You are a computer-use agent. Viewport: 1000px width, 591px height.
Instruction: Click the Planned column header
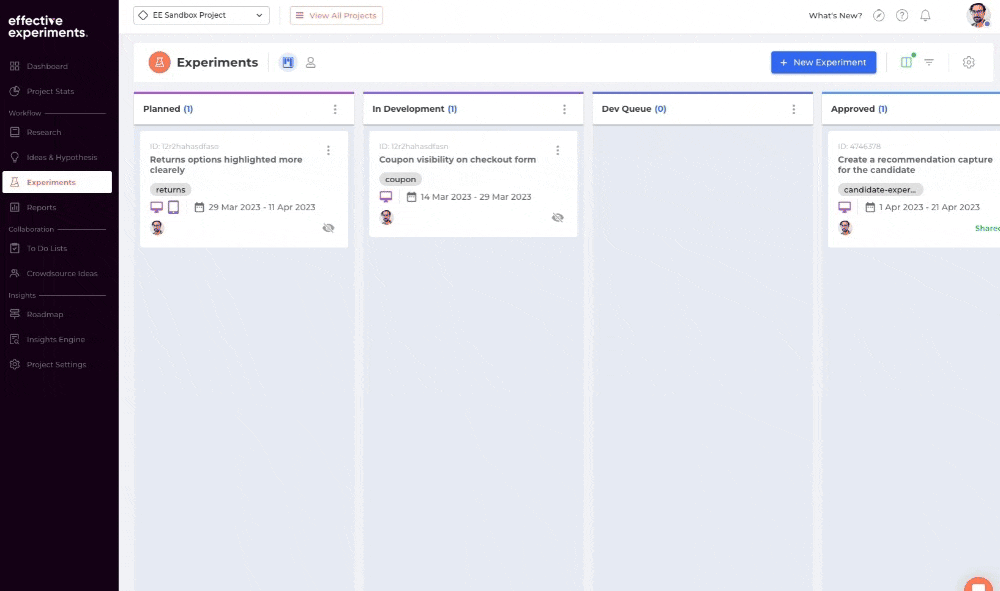pyautogui.click(x=244, y=108)
